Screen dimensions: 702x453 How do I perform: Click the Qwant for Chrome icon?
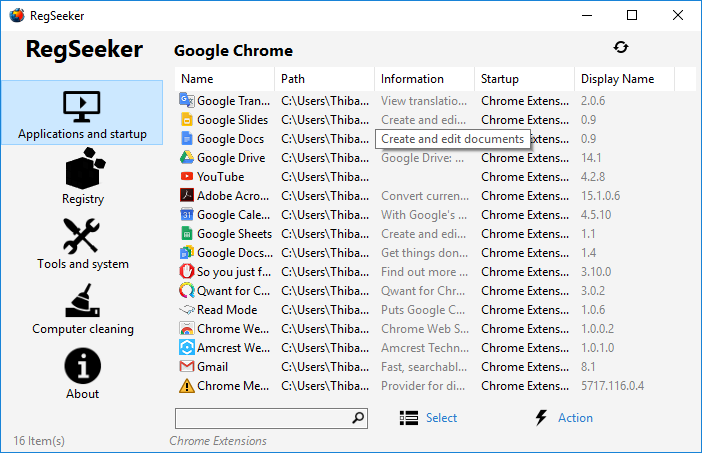pyautogui.click(x=187, y=291)
